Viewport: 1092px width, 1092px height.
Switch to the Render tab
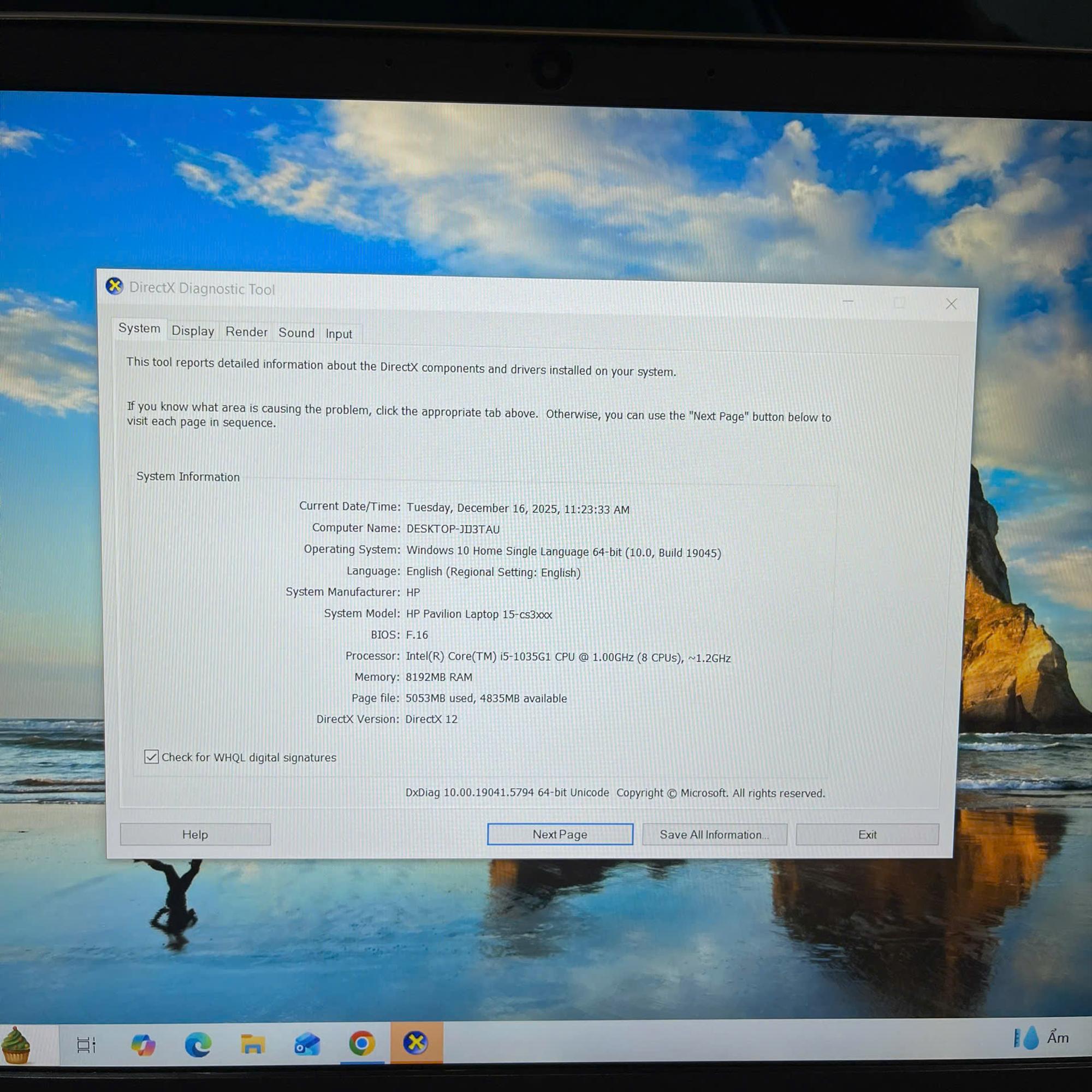coord(246,332)
